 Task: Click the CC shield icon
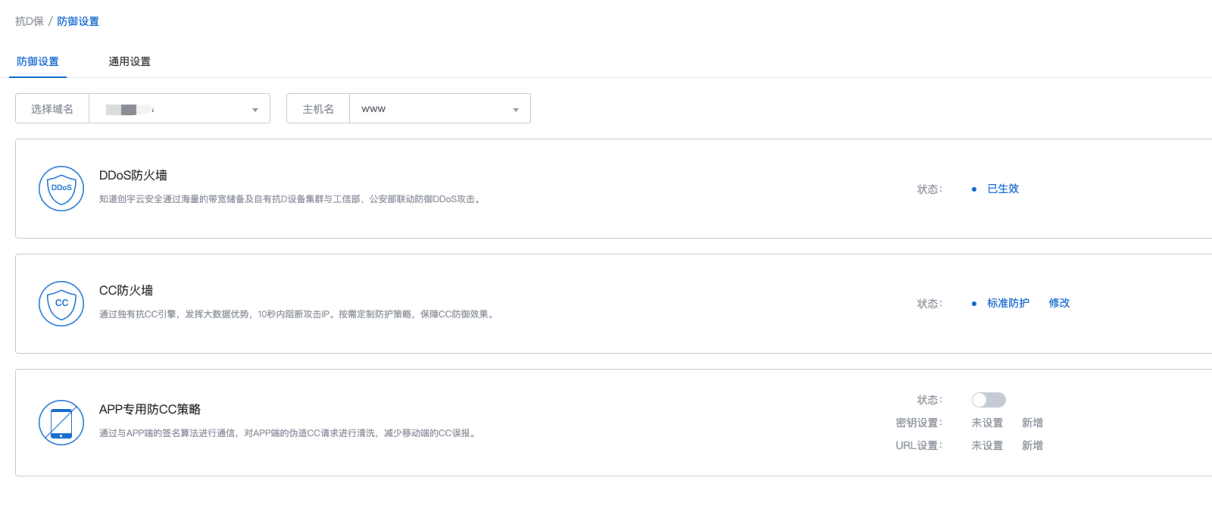coord(61,303)
